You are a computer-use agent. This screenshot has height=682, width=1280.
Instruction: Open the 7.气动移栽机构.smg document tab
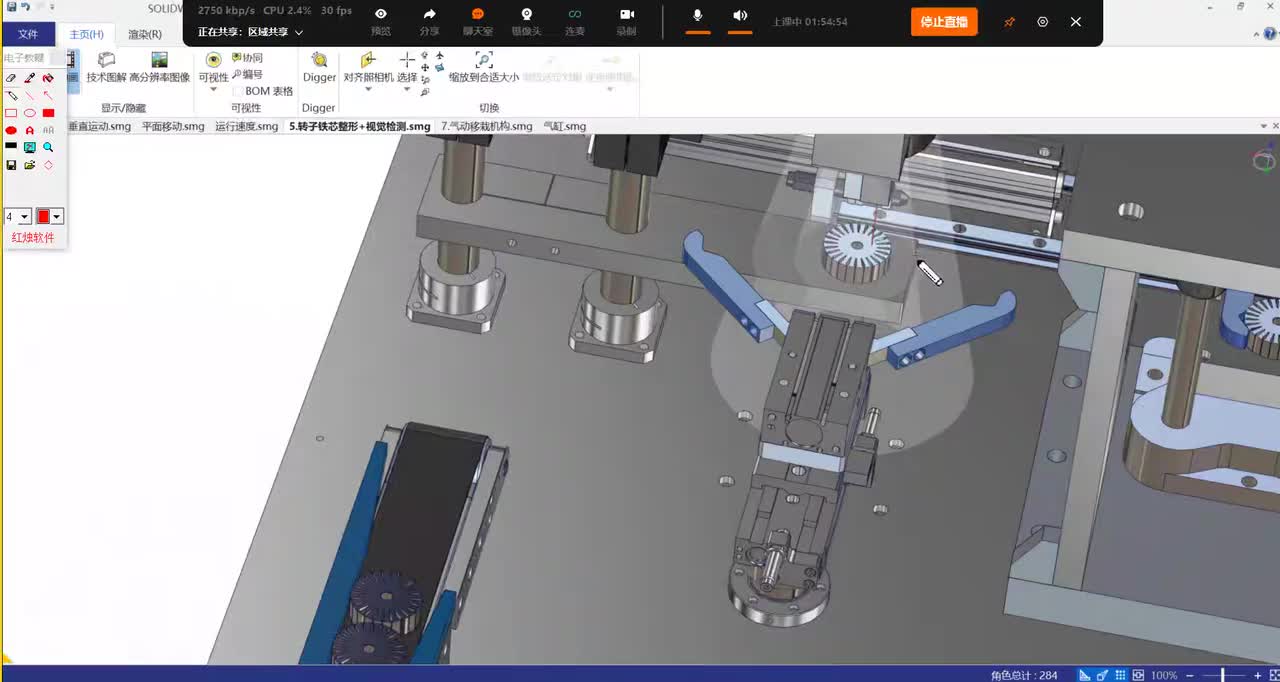coord(487,126)
